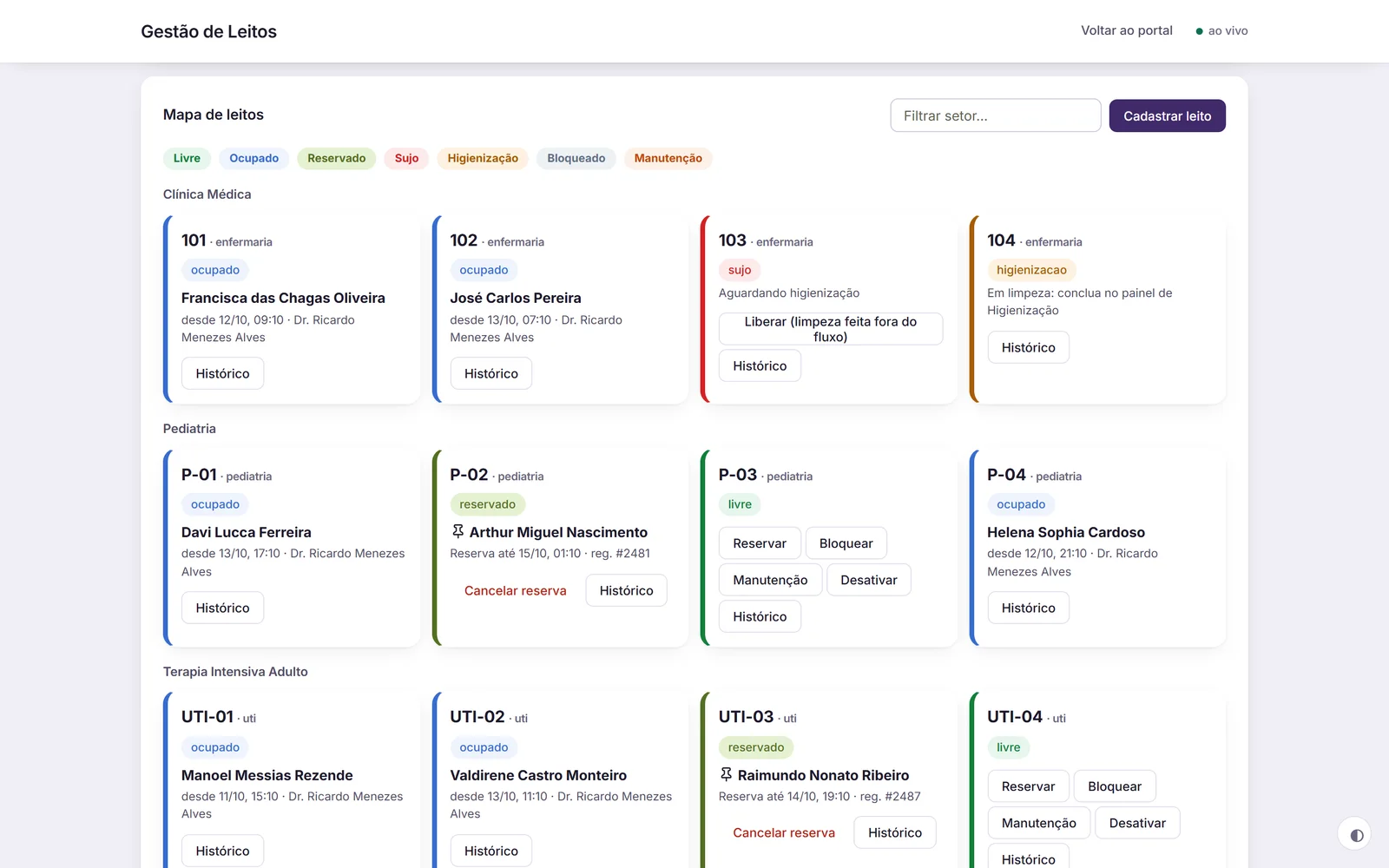Cancel reservation for bed P-02

515,590
